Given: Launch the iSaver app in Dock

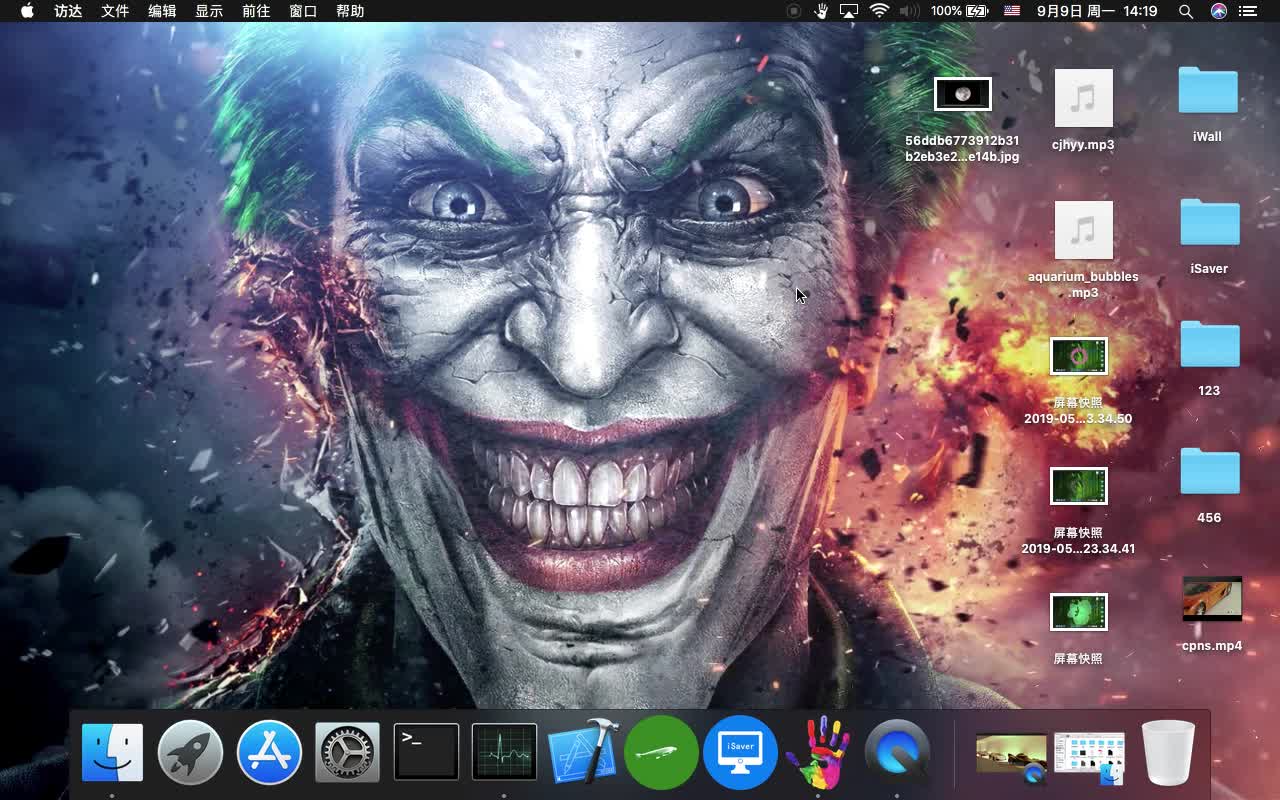Looking at the screenshot, I should click(x=740, y=752).
